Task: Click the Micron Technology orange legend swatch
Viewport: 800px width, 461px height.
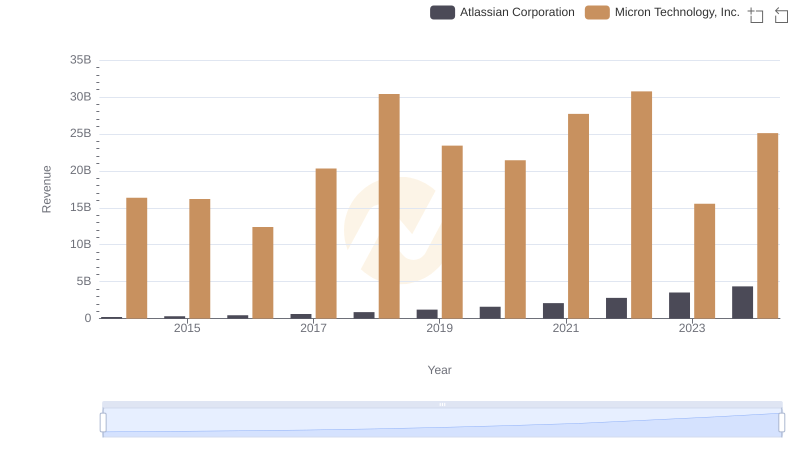Action: pos(597,12)
